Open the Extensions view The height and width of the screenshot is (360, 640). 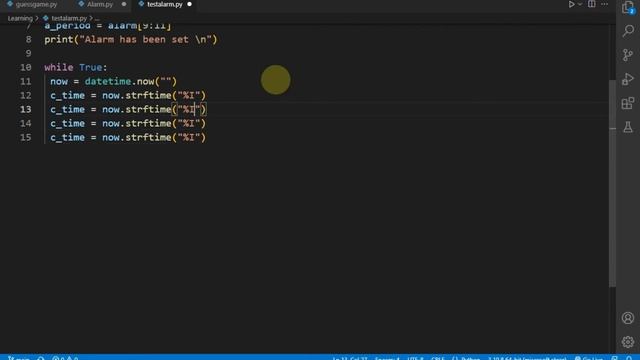tap(628, 103)
